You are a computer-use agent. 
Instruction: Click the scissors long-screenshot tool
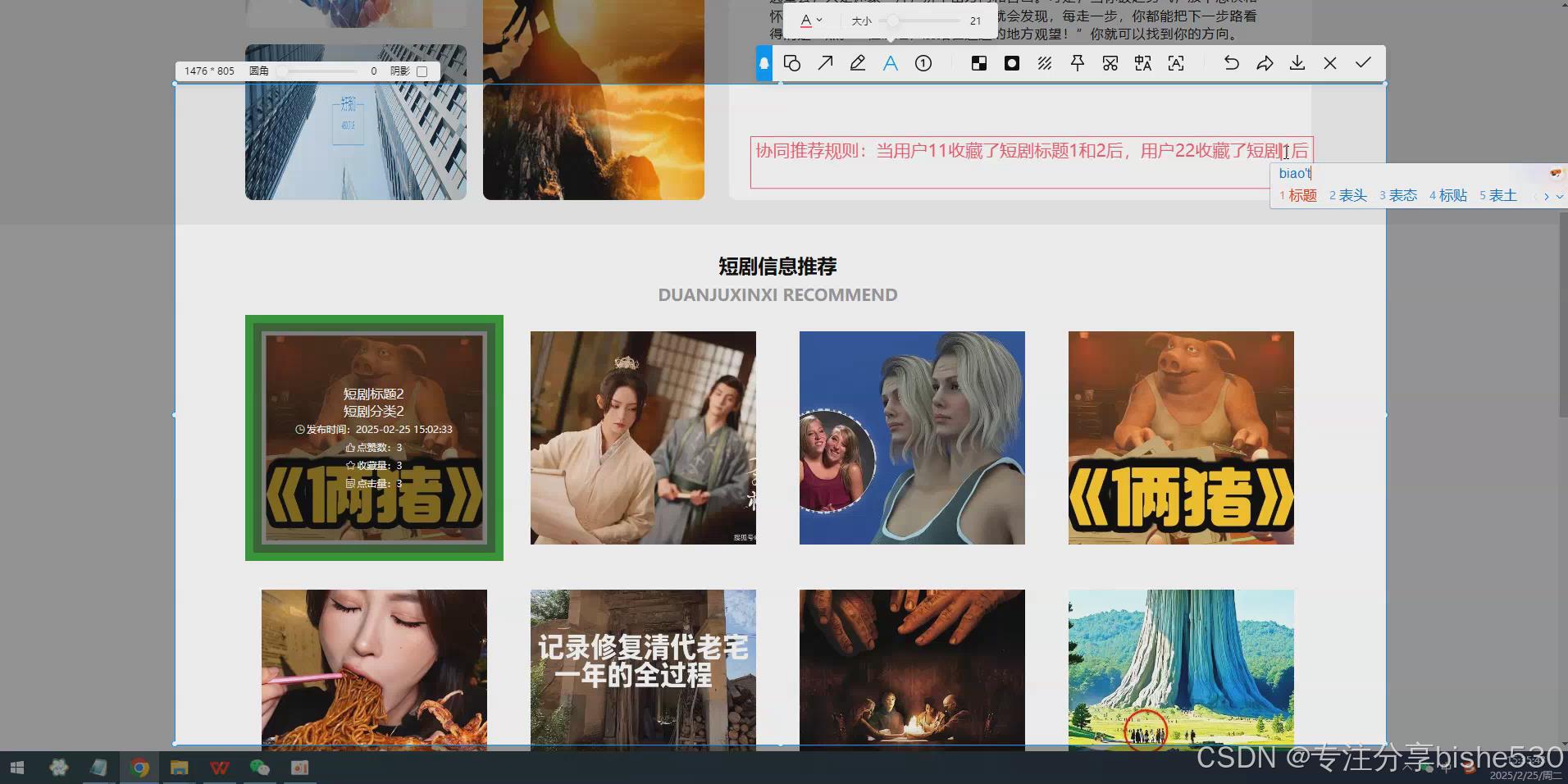[x=1110, y=63]
